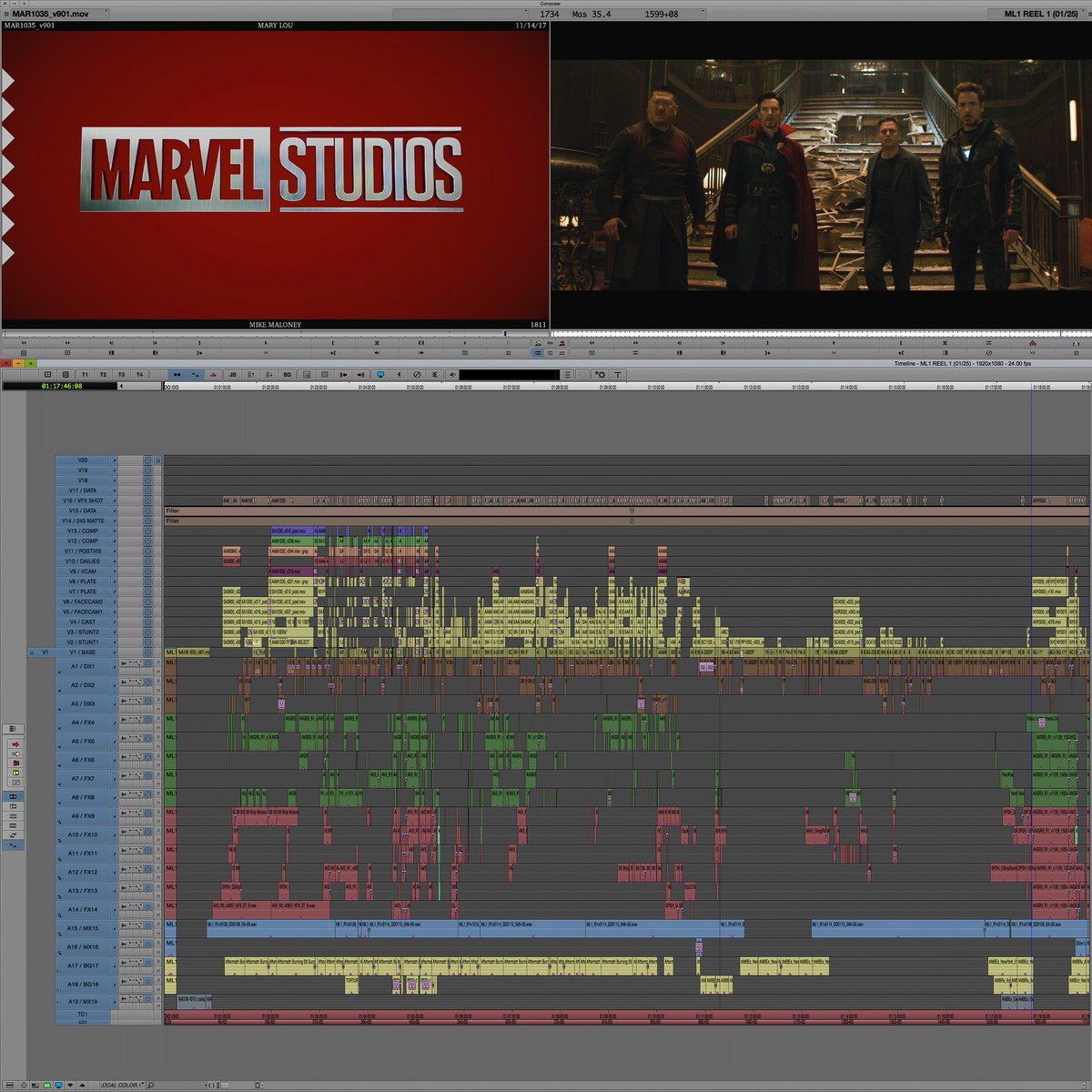
Task: Click Lift red icon under record monitor
Action: pos(1032,343)
